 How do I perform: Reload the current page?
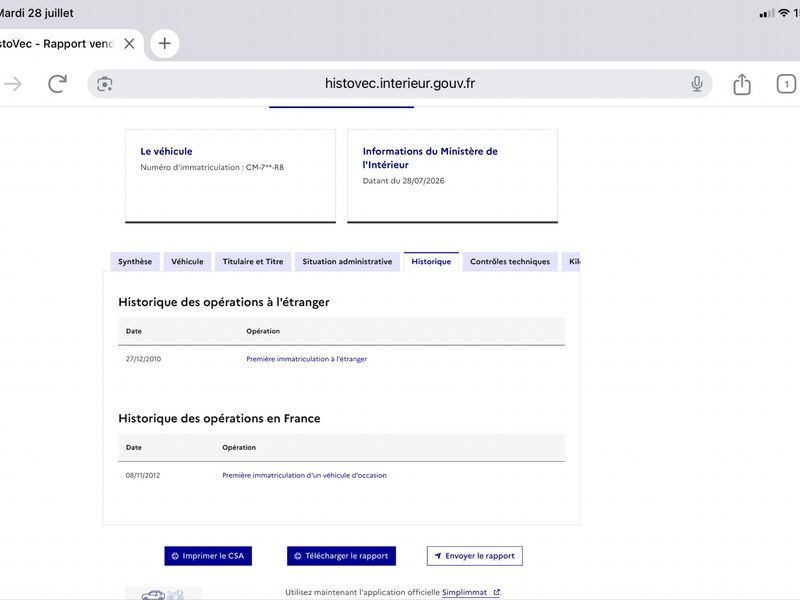pyautogui.click(x=57, y=84)
